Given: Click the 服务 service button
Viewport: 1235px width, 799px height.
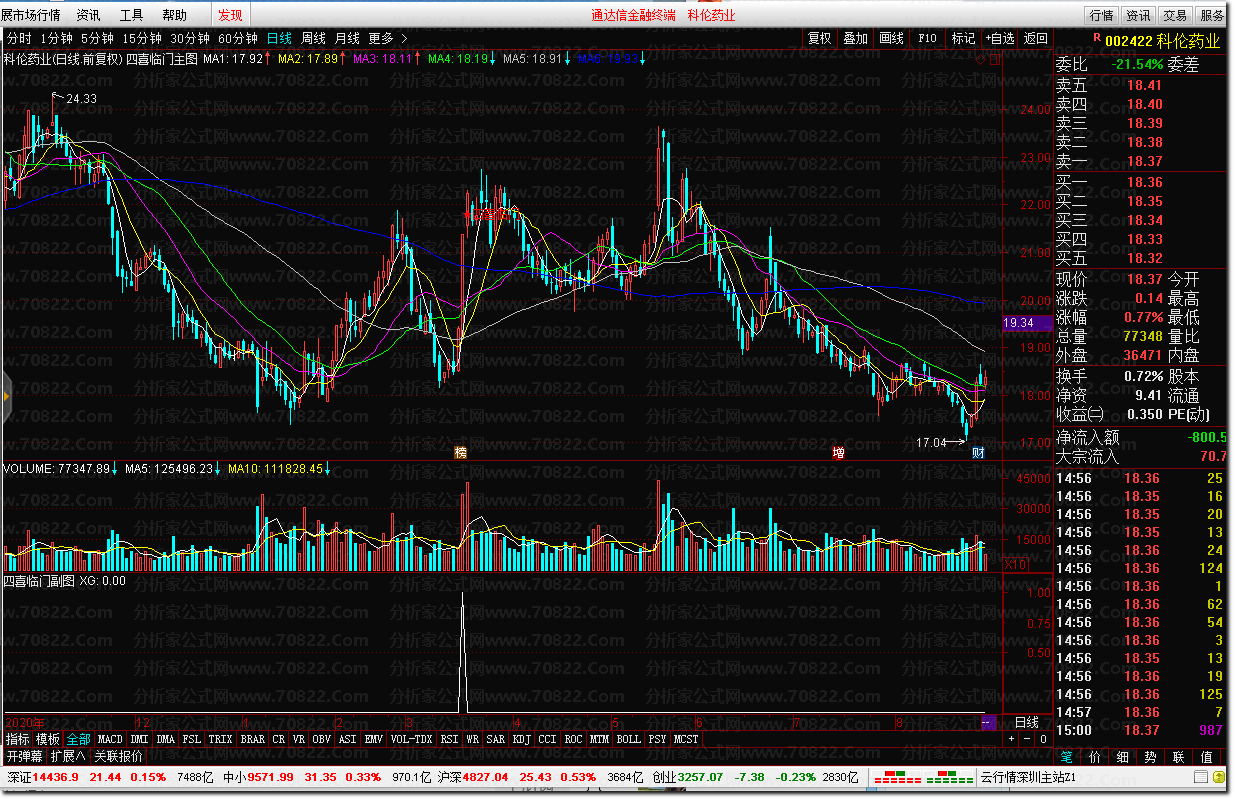Looking at the screenshot, I should 1211,15.
